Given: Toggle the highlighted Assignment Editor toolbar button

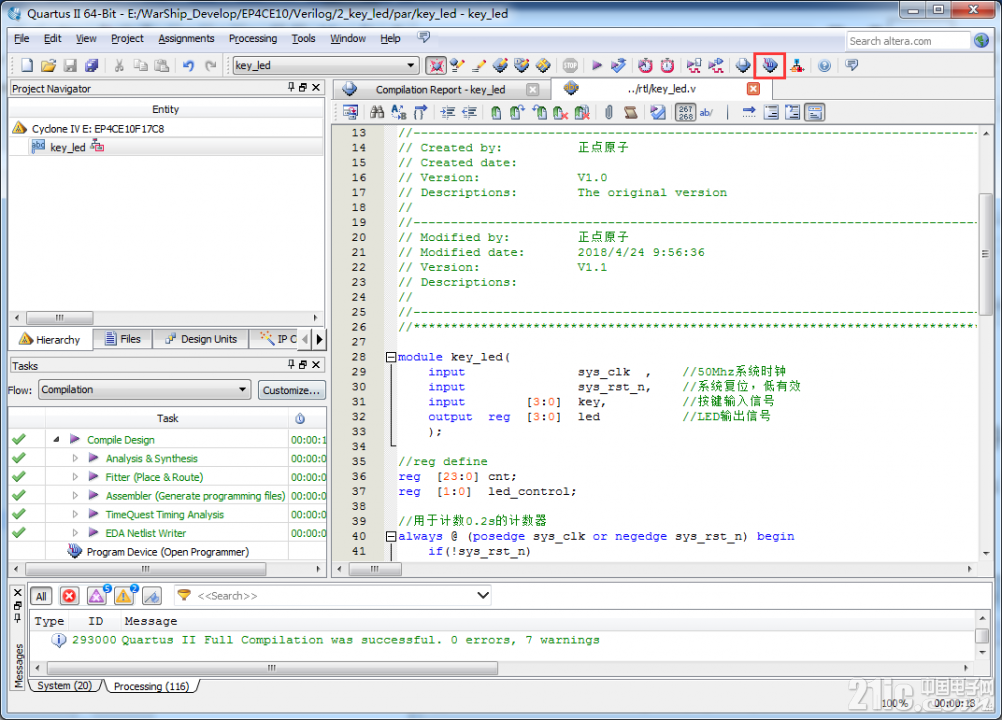Looking at the screenshot, I should pos(436,65).
